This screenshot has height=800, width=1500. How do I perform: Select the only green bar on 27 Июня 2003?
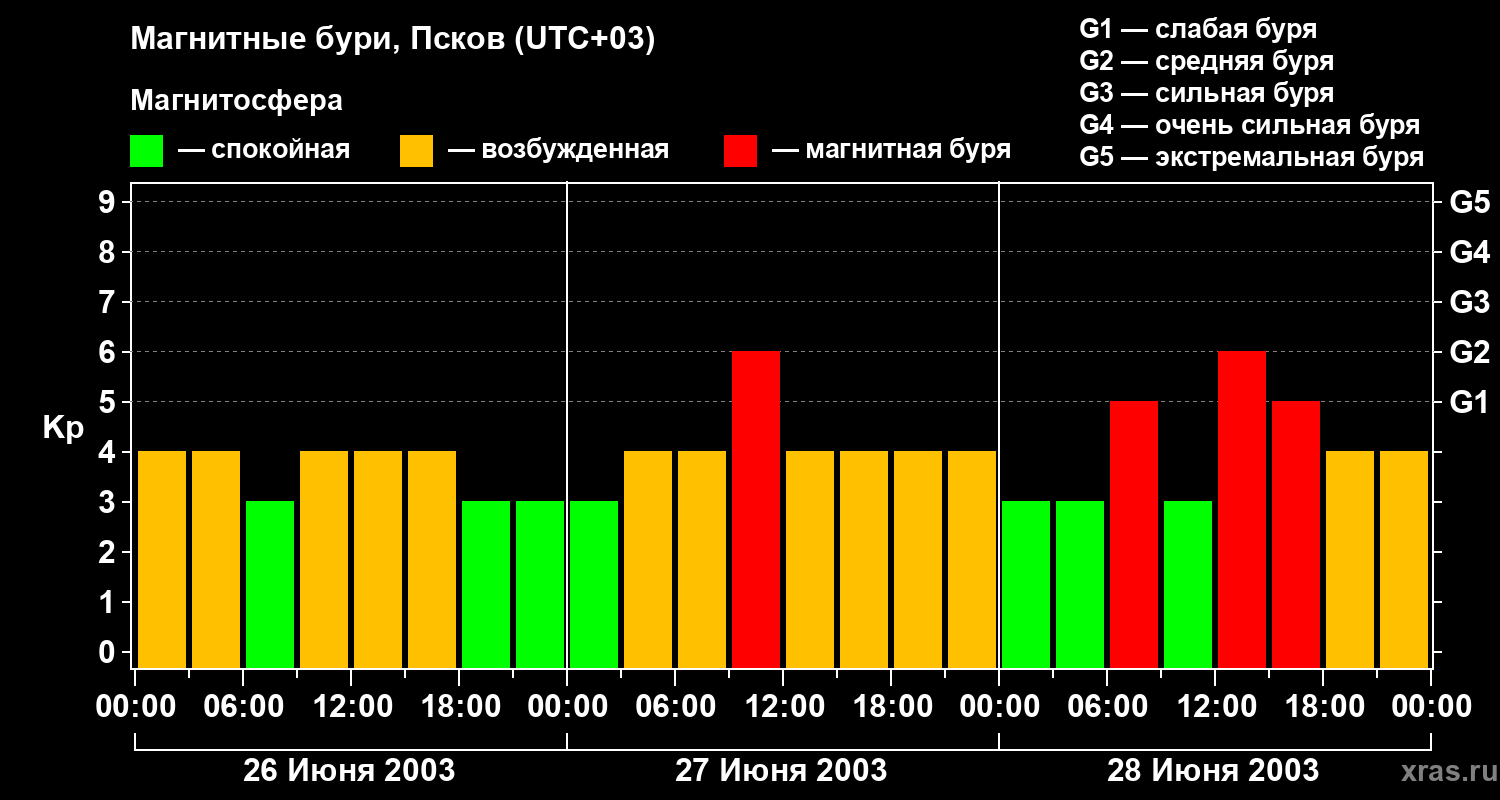coord(594,585)
